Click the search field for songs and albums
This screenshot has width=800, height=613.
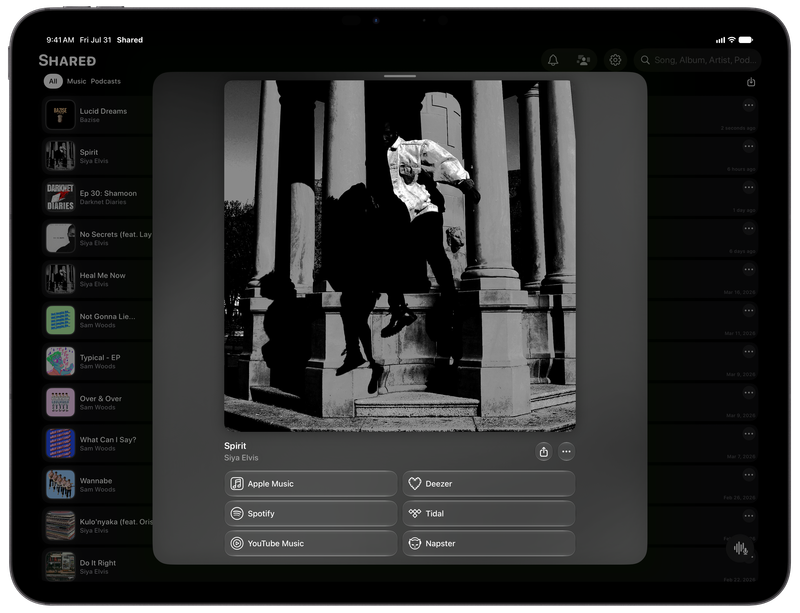pos(697,60)
